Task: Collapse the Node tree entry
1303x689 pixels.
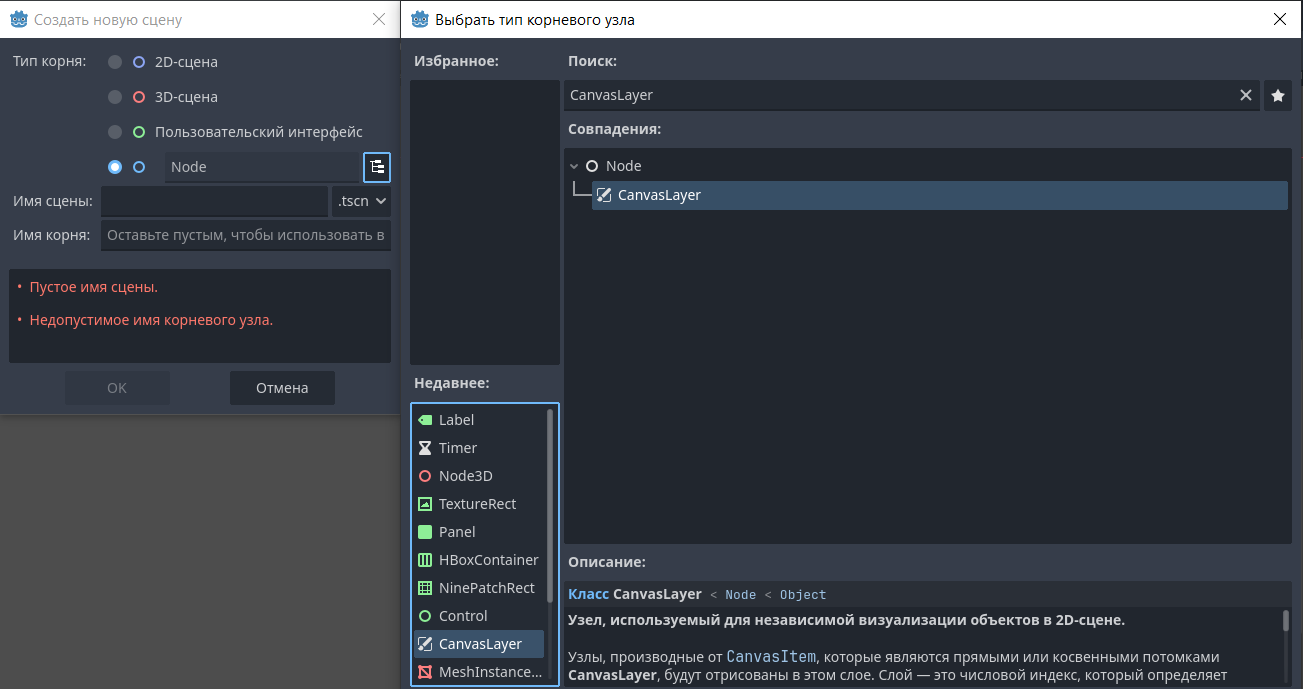Action: 574,167
